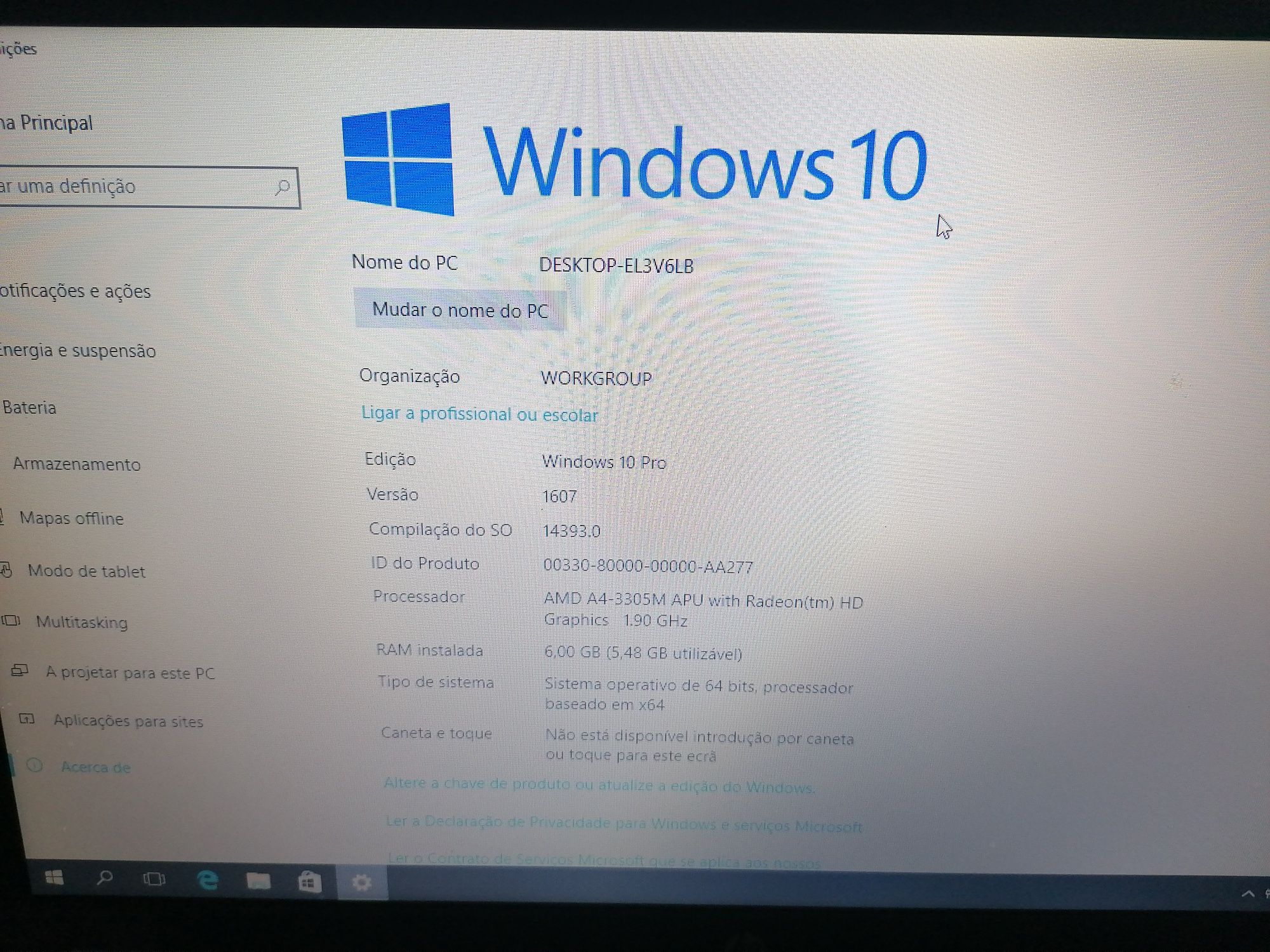1270x952 pixels.
Task: Open the Multitasking settings page
Action: coord(82,622)
